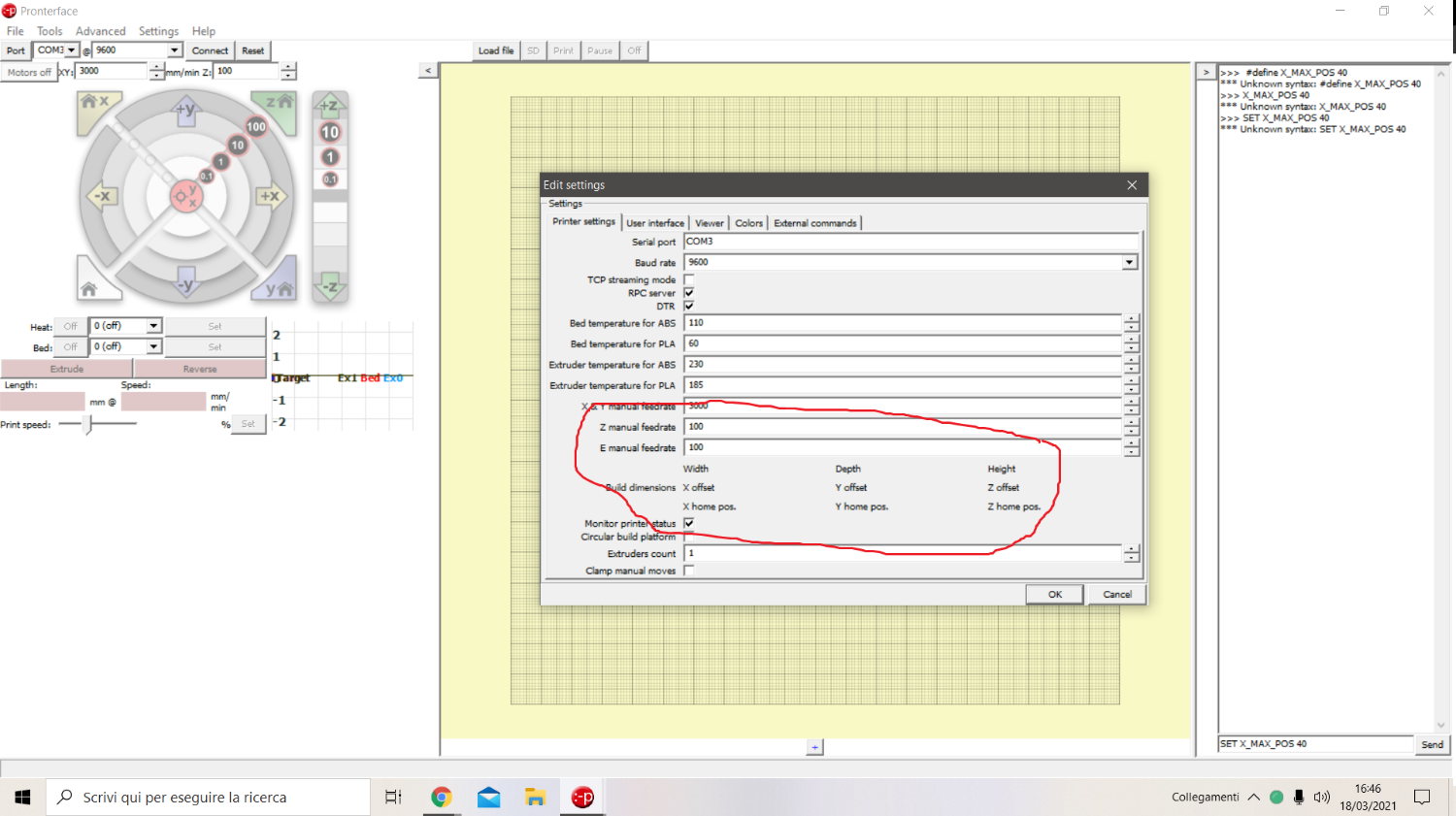Click the Z manual feedrate field

tap(903, 427)
